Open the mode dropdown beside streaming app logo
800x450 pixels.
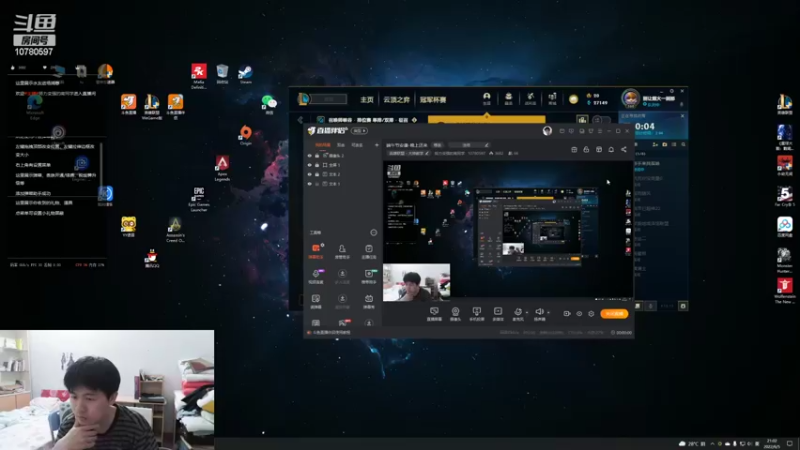(x=359, y=131)
